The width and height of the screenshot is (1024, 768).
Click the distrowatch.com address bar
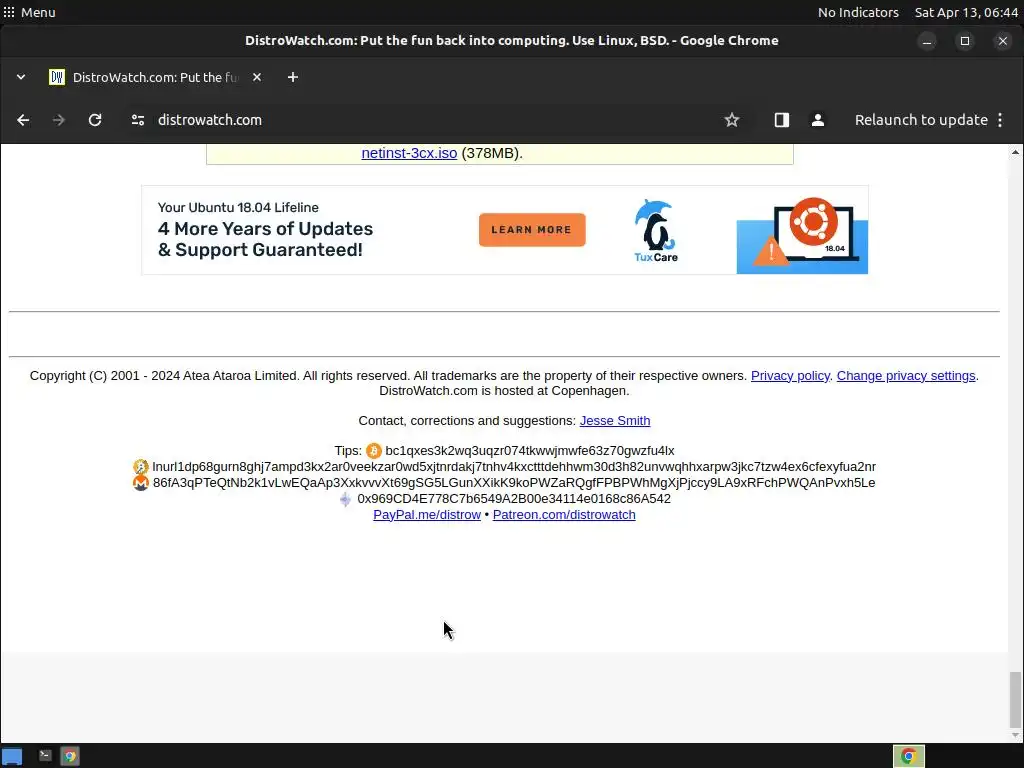click(424, 120)
